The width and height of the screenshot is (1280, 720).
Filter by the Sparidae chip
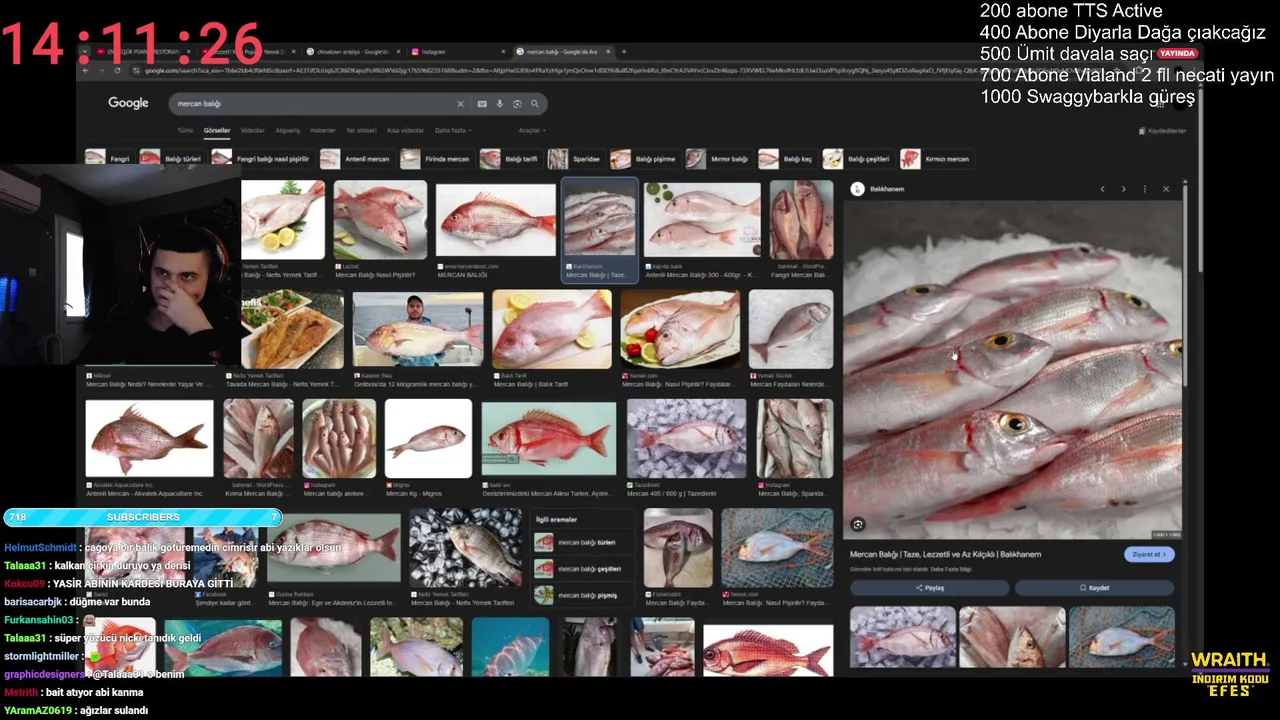tap(575, 159)
